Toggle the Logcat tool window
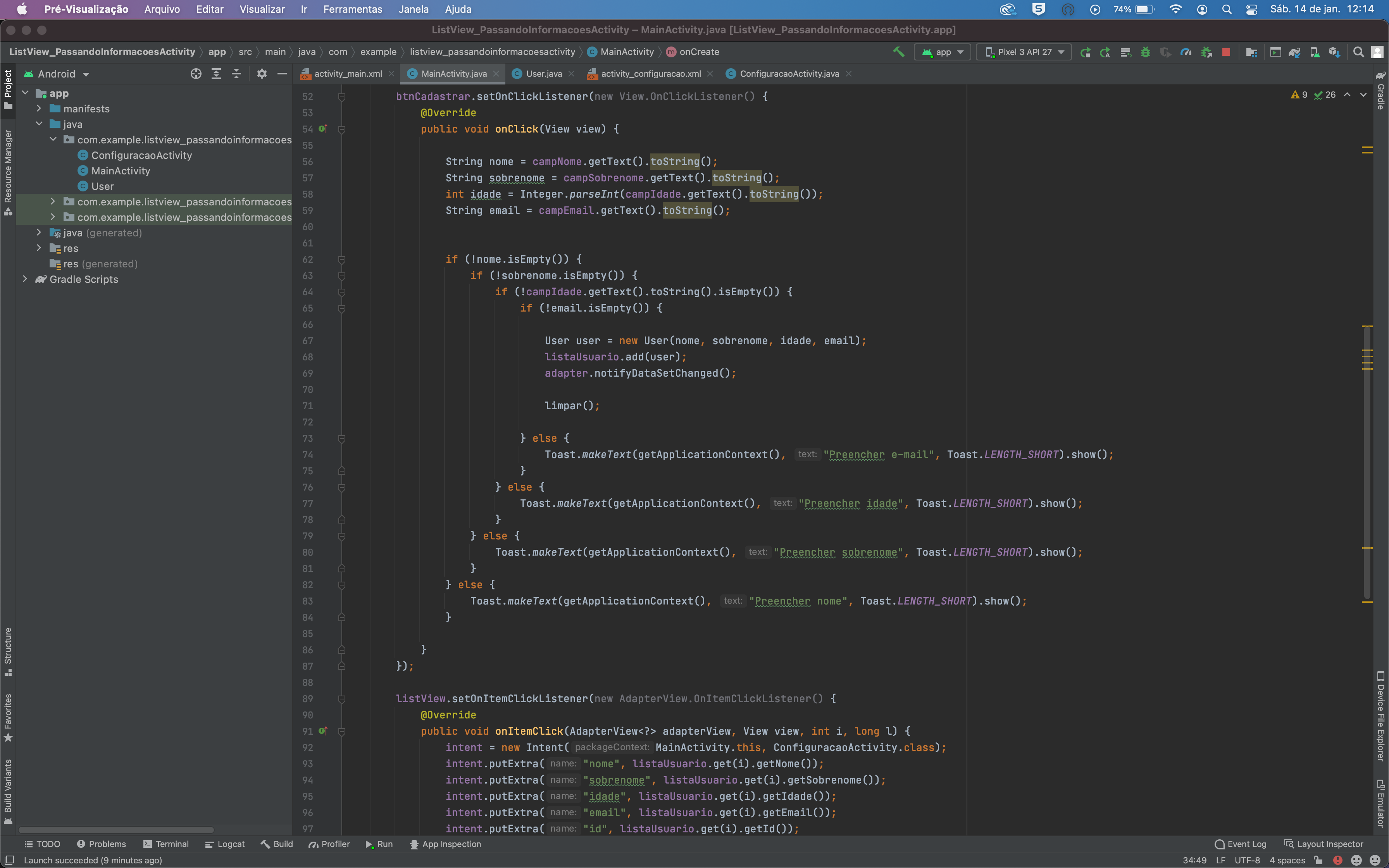 pyautogui.click(x=224, y=844)
